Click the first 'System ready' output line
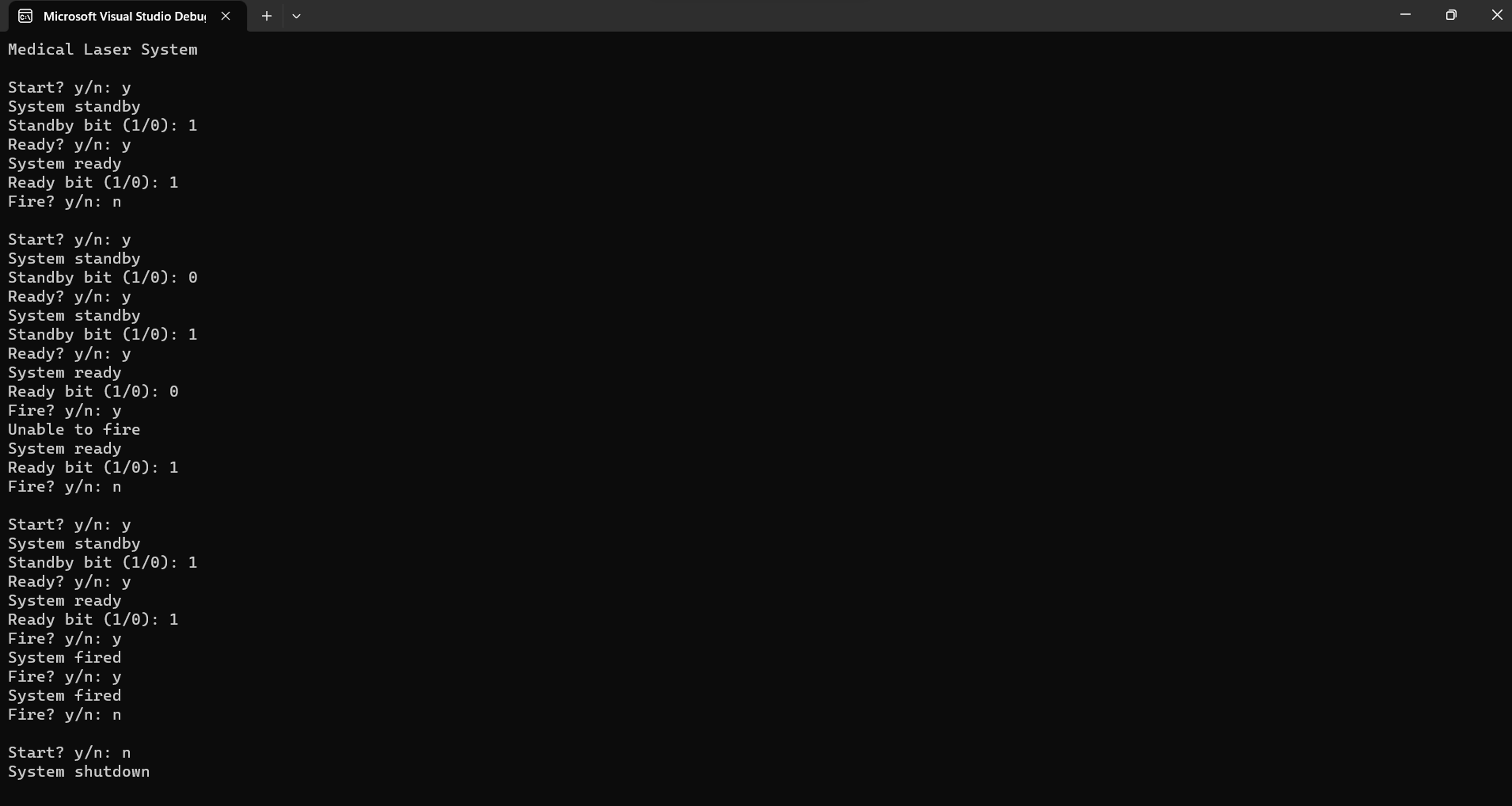This screenshot has height=806, width=1512. click(65, 164)
